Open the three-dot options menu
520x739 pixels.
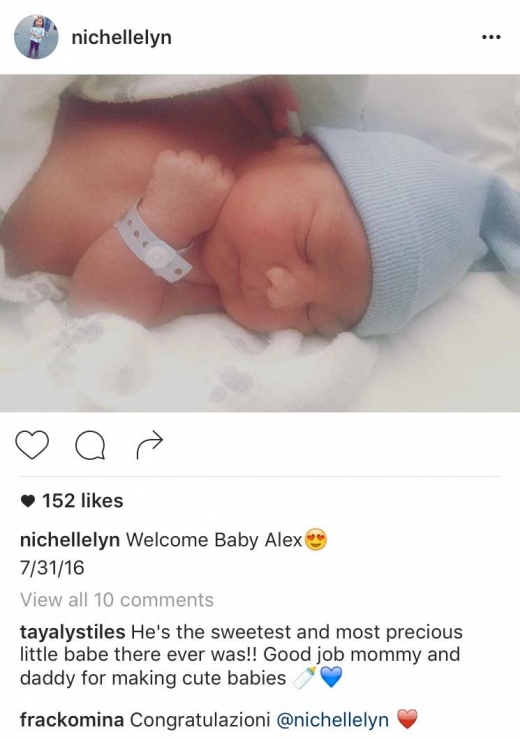pos(491,37)
